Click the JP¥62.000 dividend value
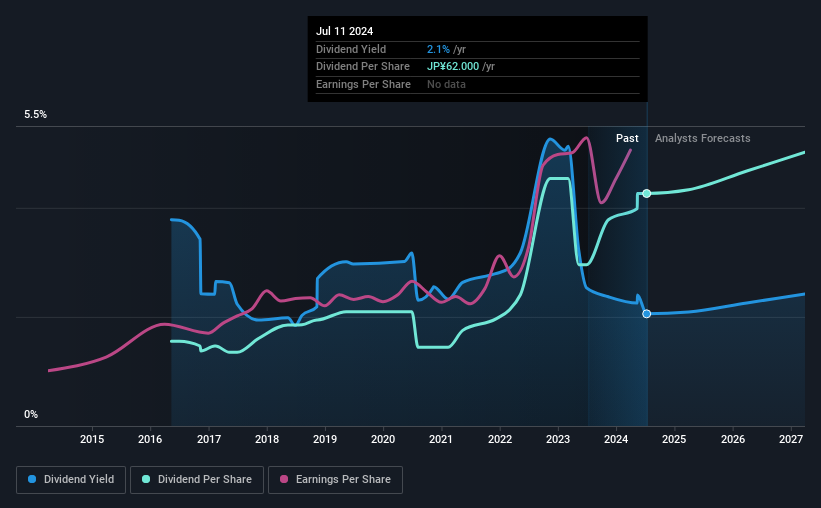This screenshot has width=821, height=508. (453, 67)
